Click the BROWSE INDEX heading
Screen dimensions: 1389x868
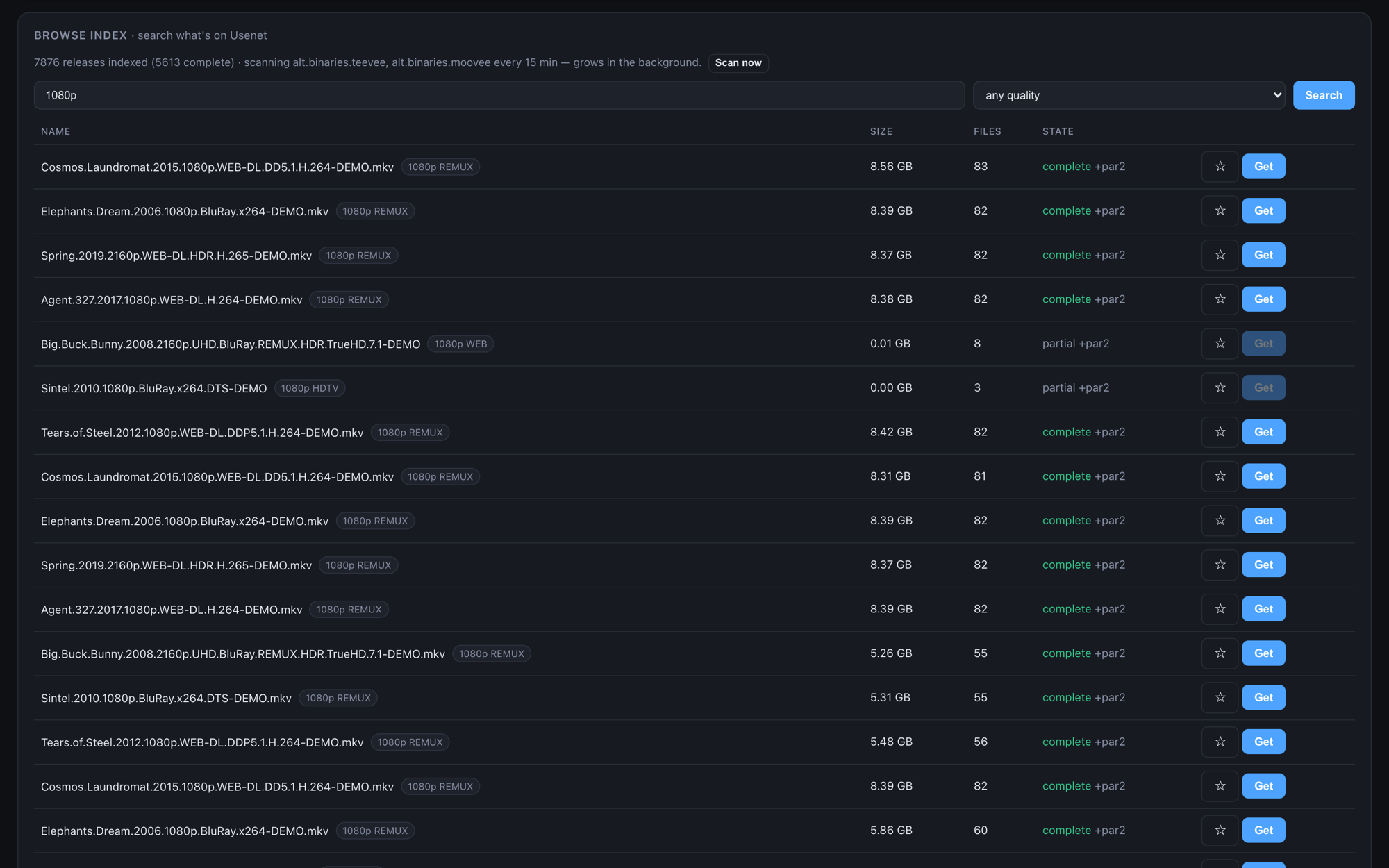tap(81, 35)
